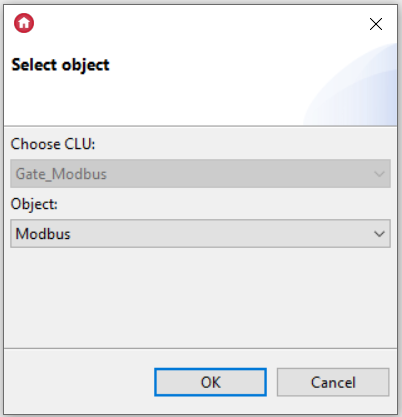This screenshot has width=402, height=417.
Task: Click empty panel area below Object dropdown
Action: (x=200, y=297)
